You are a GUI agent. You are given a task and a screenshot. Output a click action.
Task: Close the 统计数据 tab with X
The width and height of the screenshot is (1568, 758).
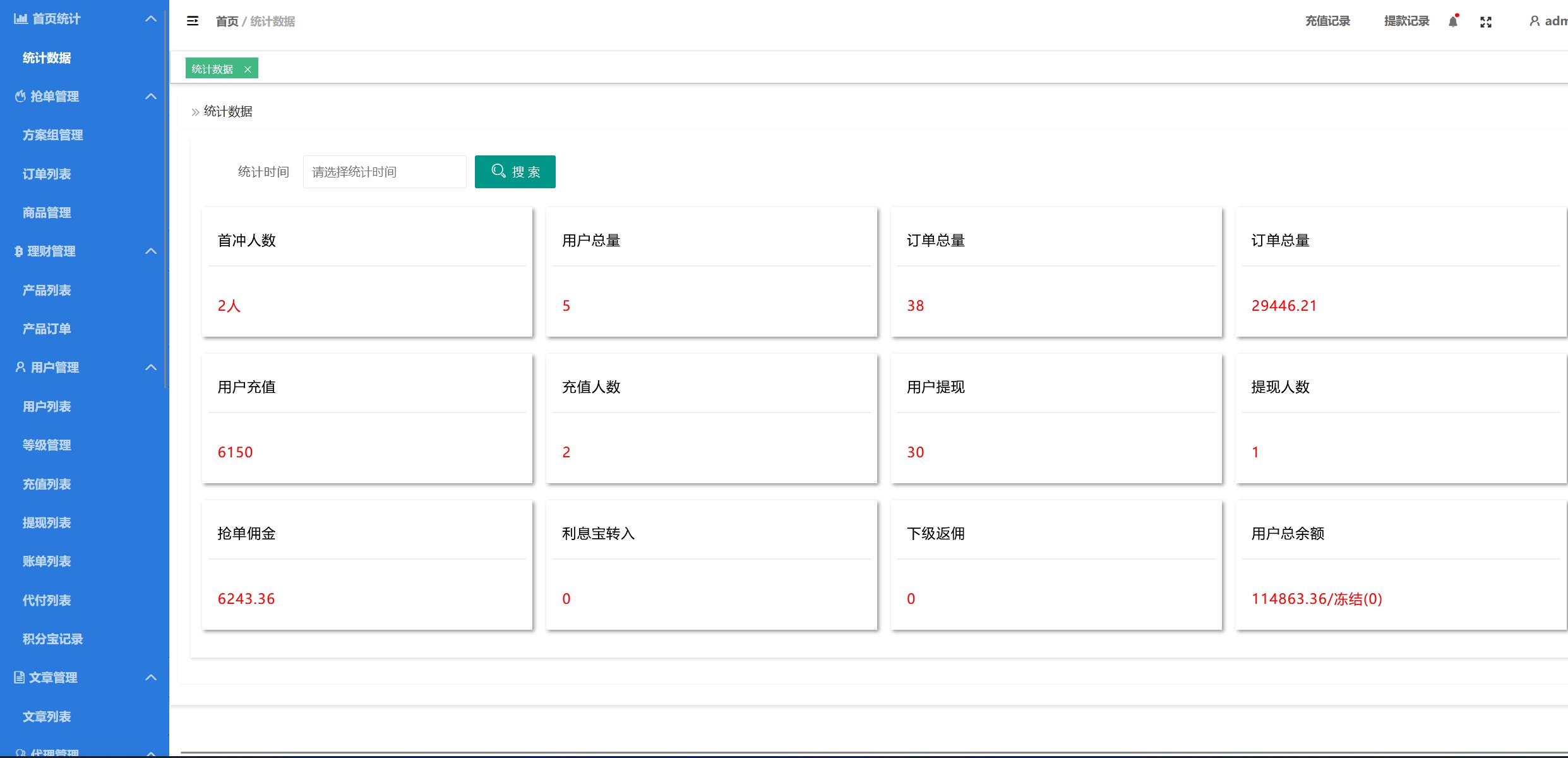[x=248, y=69]
